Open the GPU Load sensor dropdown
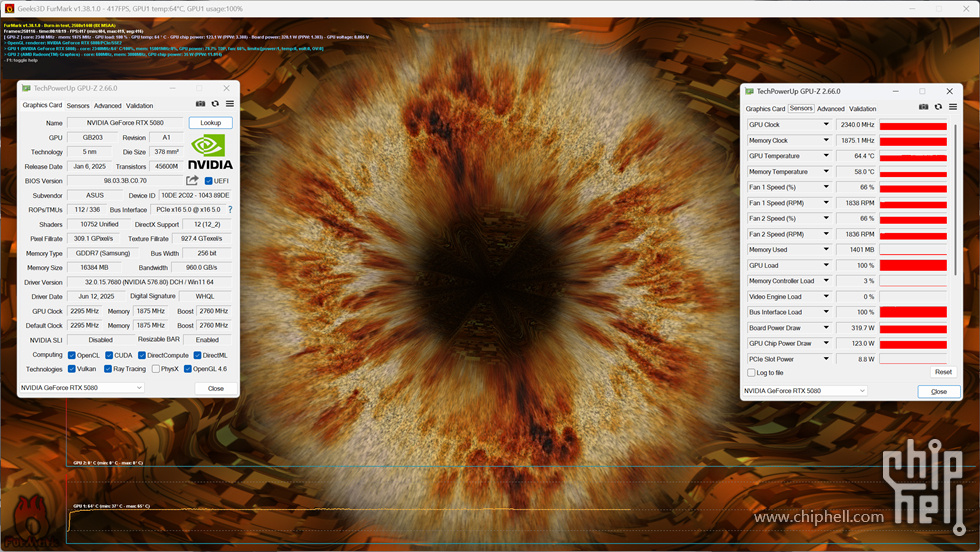 (826, 265)
